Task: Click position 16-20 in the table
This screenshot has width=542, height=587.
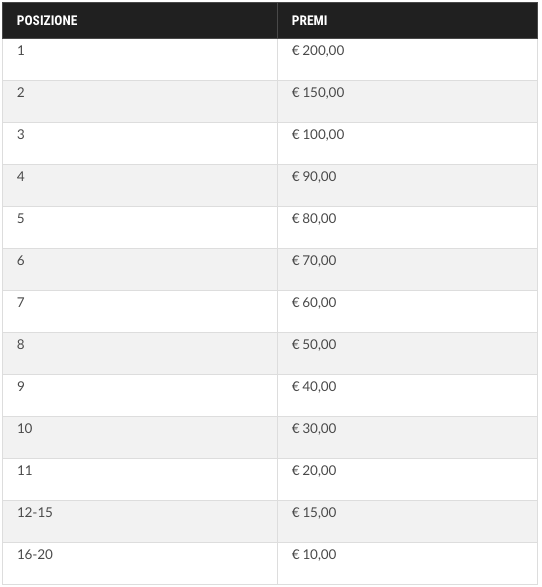Action: coord(35,554)
